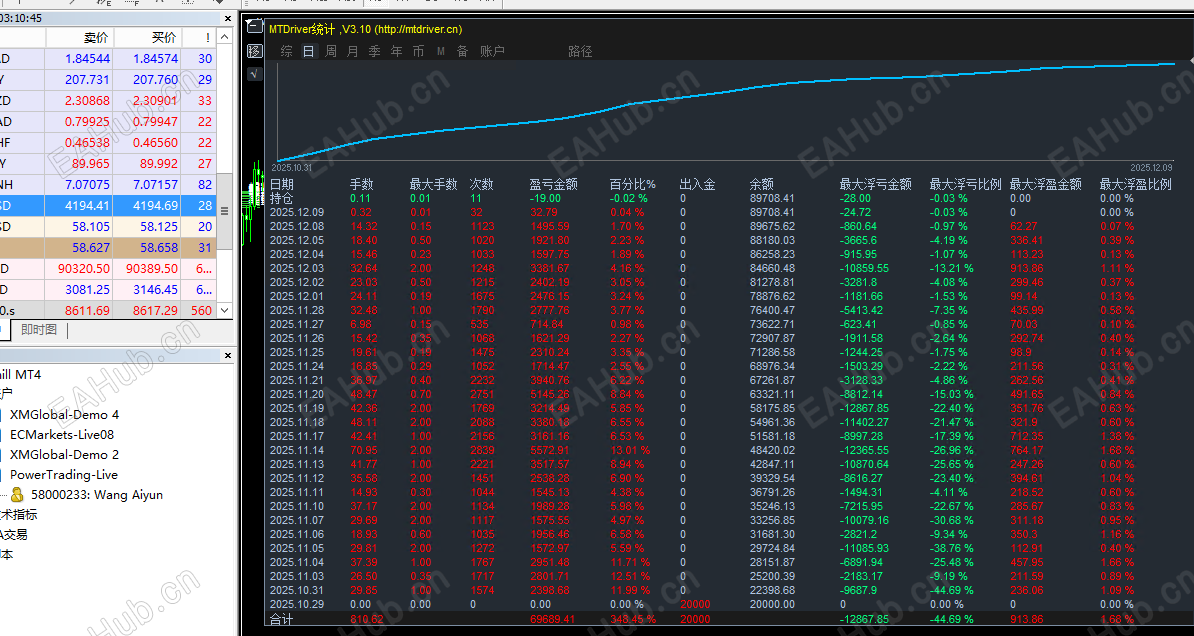This screenshot has height=636, width=1194.
Task: Click the 日期 column header
Action: point(281,184)
